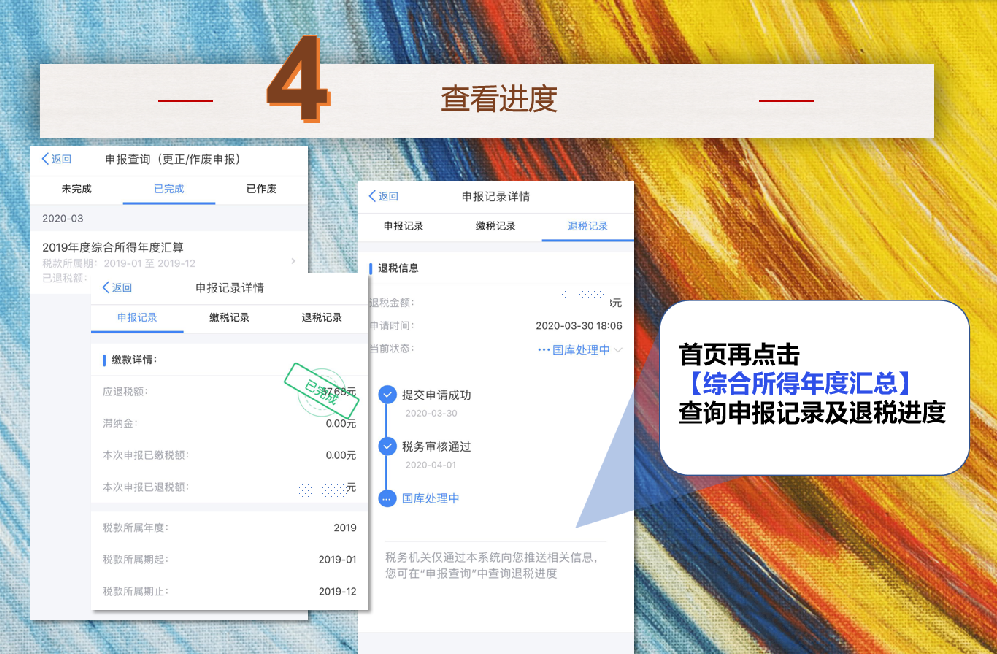
Task: Click the checkmark icon beside 提交申请成功
Action: click(x=387, y=395)
